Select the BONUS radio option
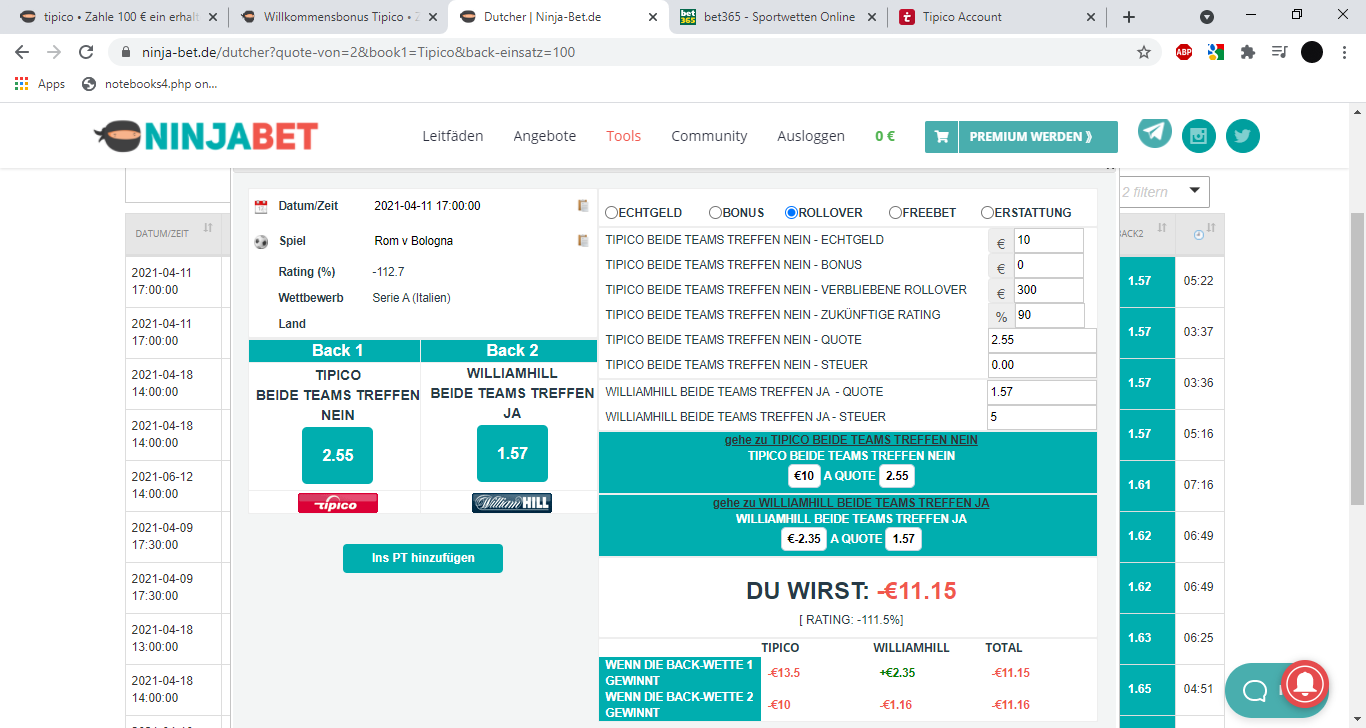This screenshot has width=1366, height=728. click(x=715, y=212)
